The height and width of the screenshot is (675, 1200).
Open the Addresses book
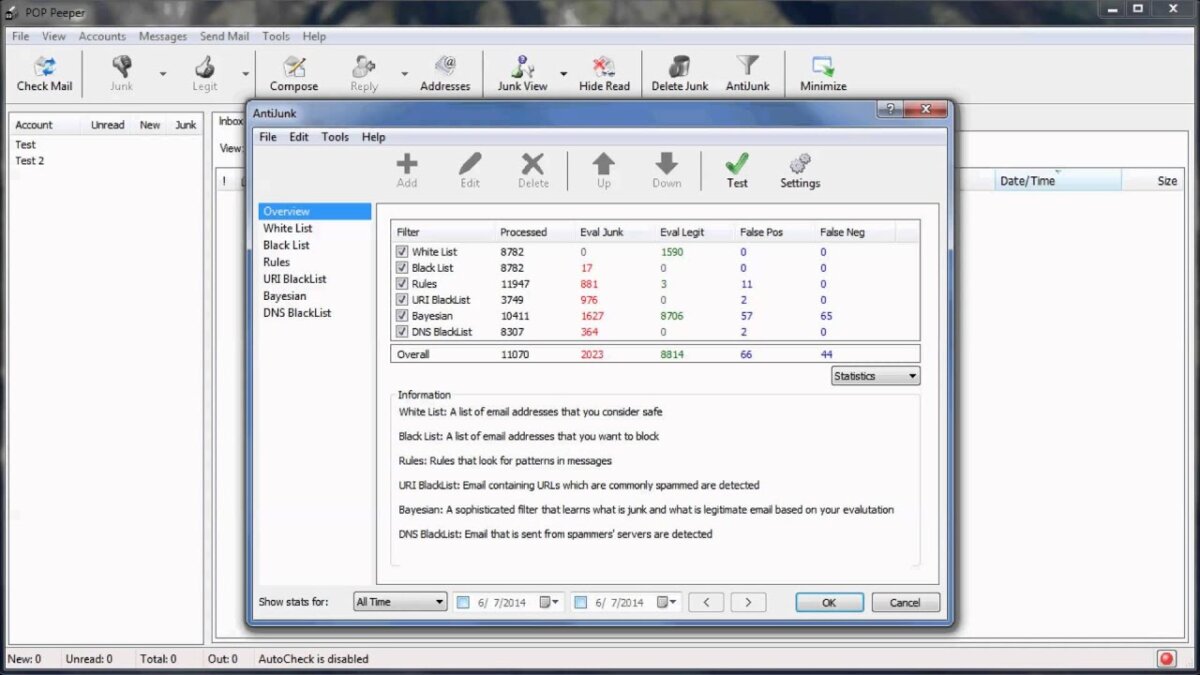click(x=445, y=66)
